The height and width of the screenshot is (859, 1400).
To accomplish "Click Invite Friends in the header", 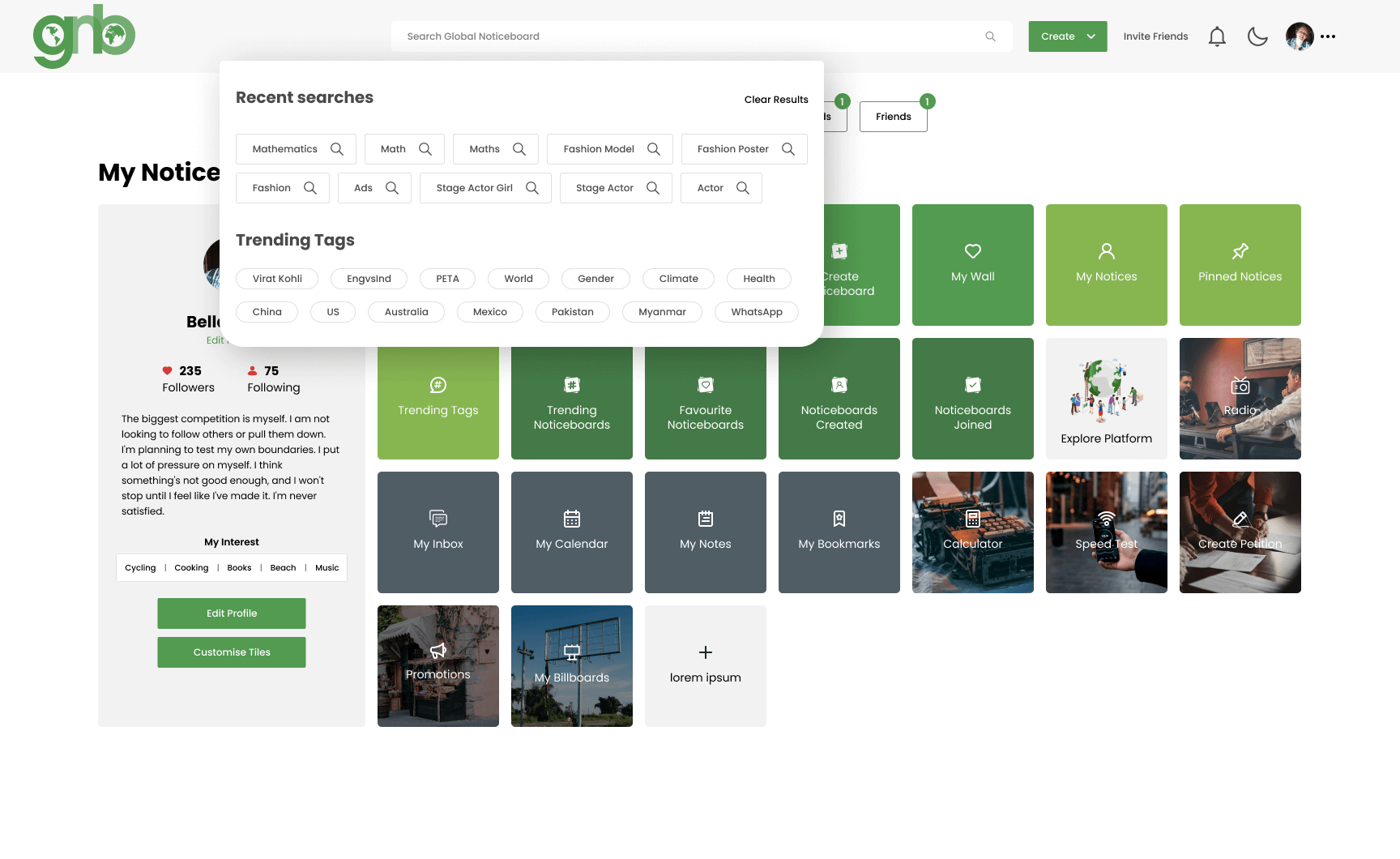I will click(1155, 36).
